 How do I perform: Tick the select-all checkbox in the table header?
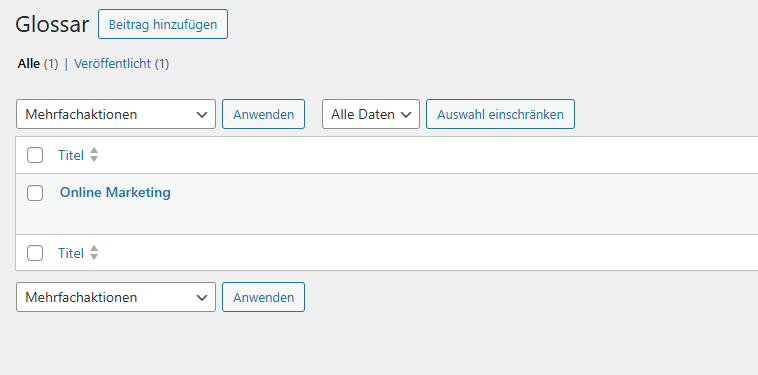(35, 155)
